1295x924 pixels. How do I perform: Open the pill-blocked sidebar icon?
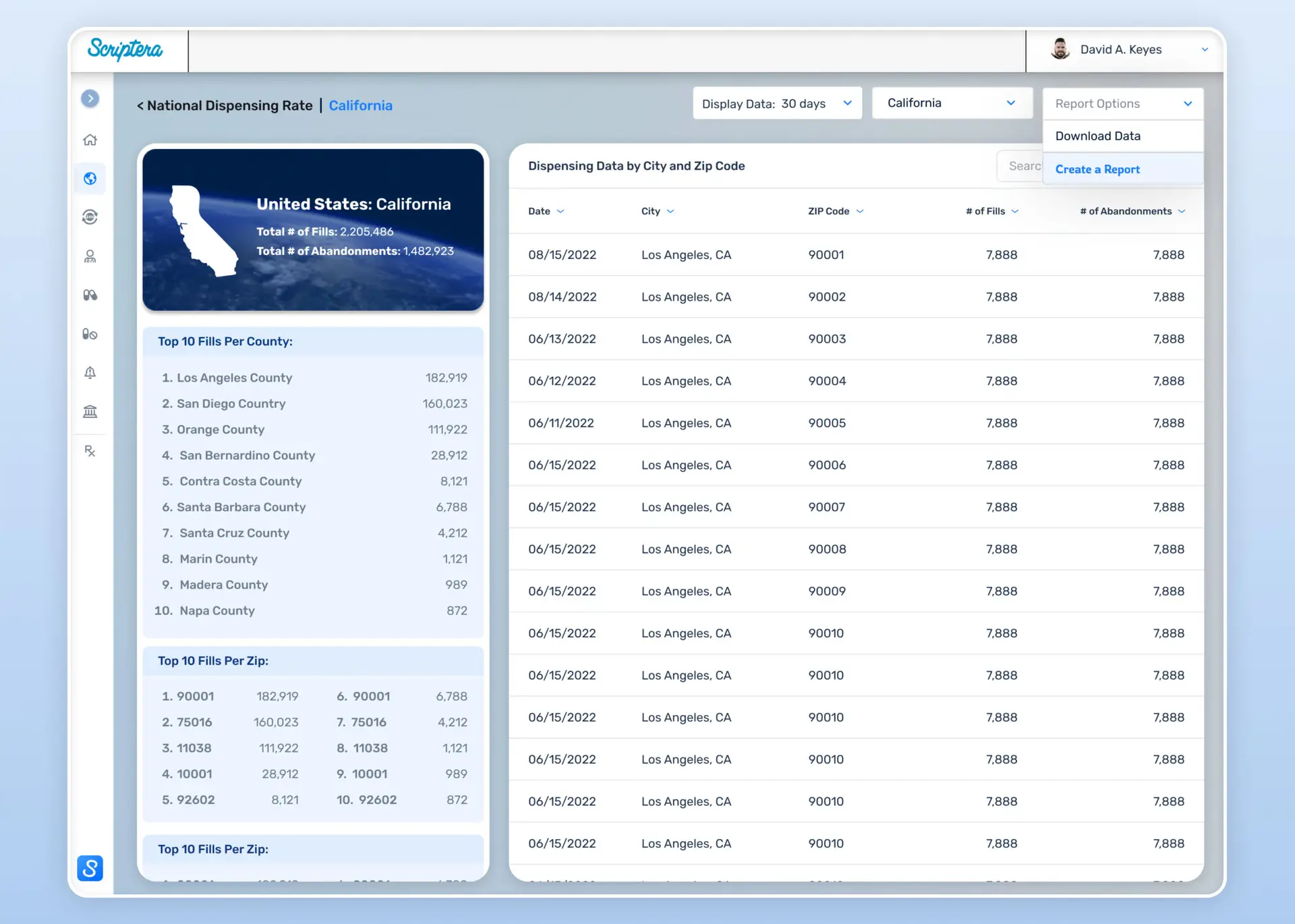(x=90, y=334)
